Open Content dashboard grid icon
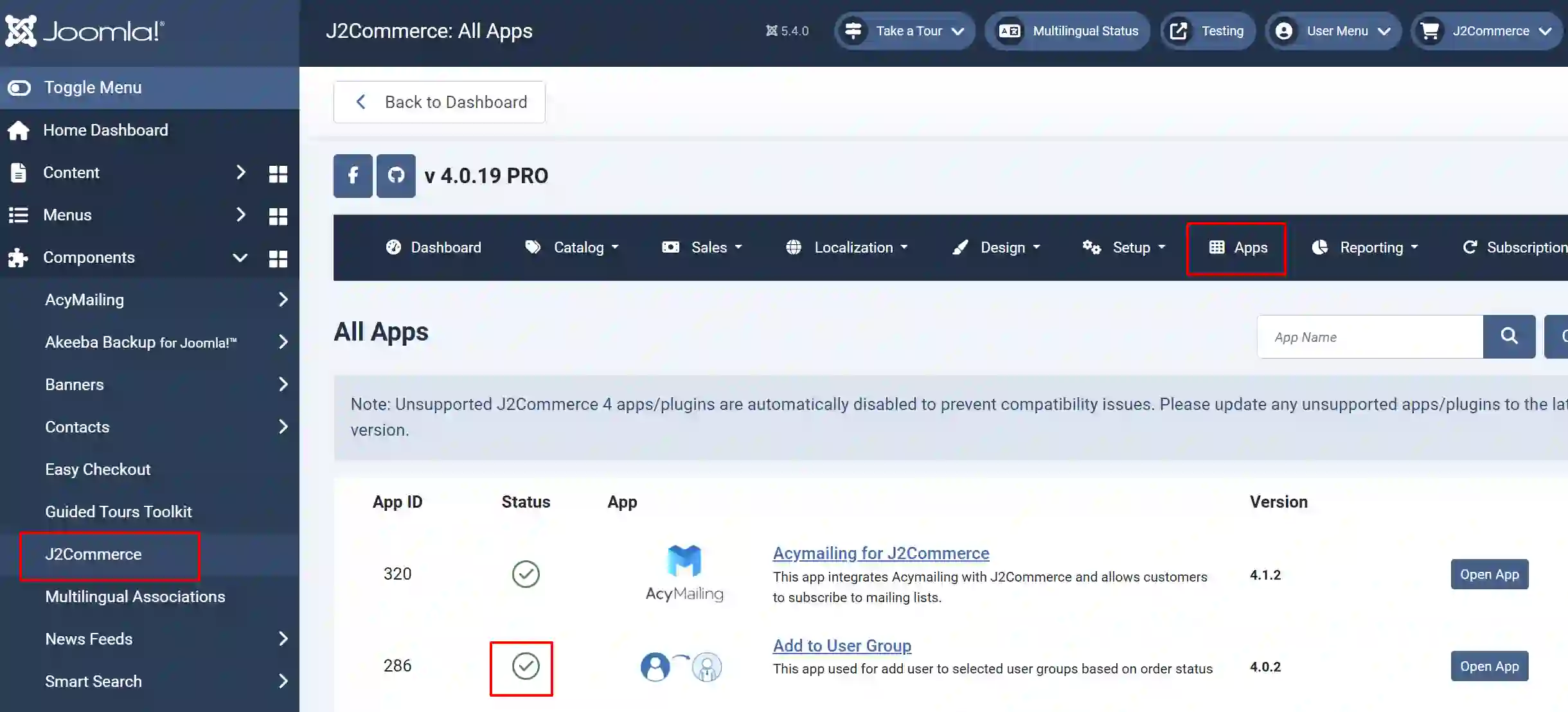The width and height of the screenshot is (1568, 712). tap(278, 174)
